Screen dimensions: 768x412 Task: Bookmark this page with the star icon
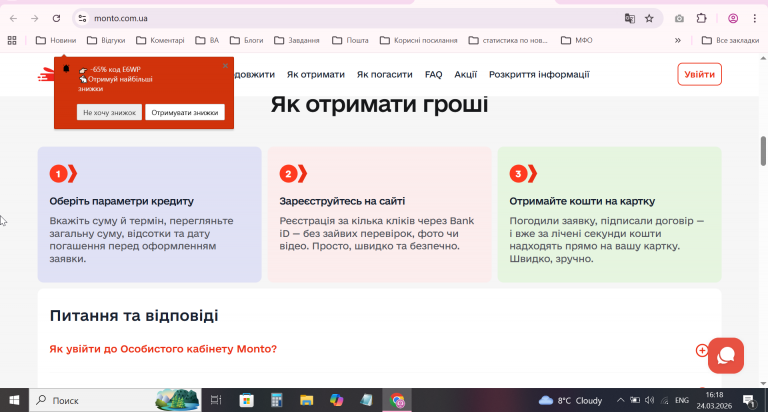(x=649, y=19)
